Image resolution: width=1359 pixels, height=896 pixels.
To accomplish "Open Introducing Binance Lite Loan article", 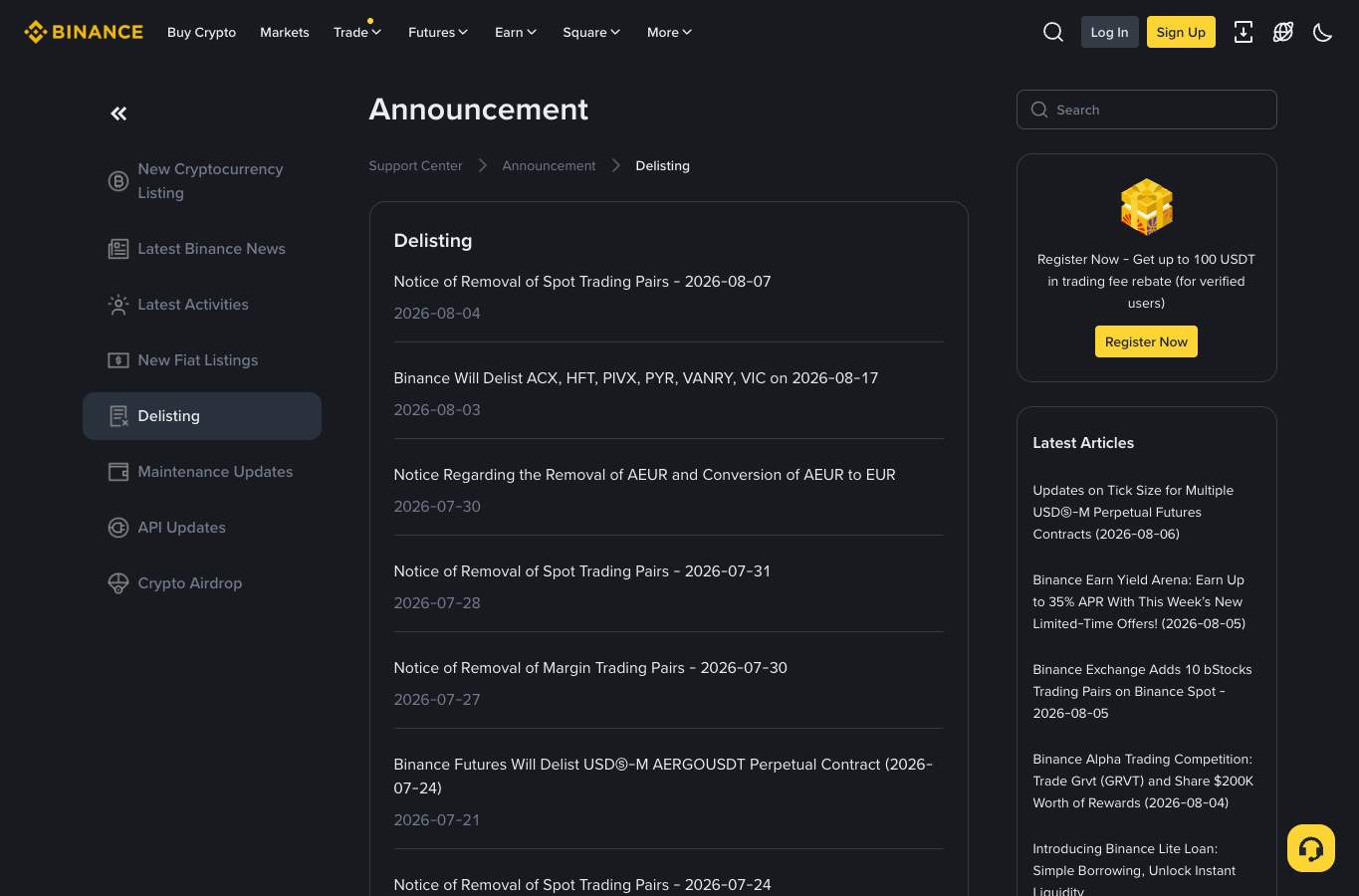I will [1134, 870].
